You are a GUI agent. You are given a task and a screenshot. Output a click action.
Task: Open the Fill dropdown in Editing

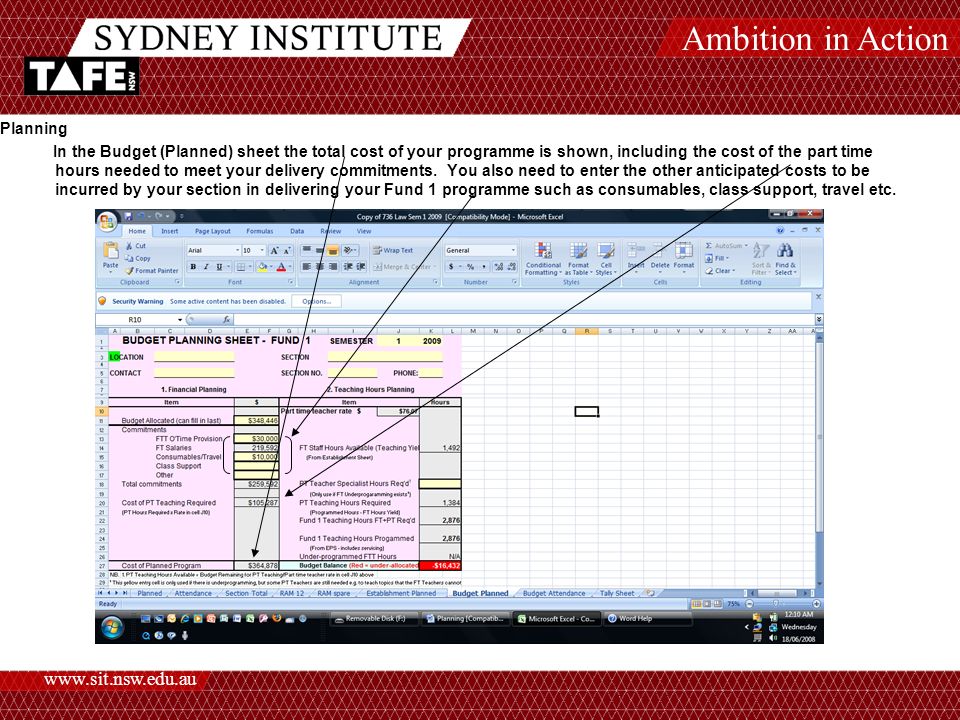coord(716,258)
